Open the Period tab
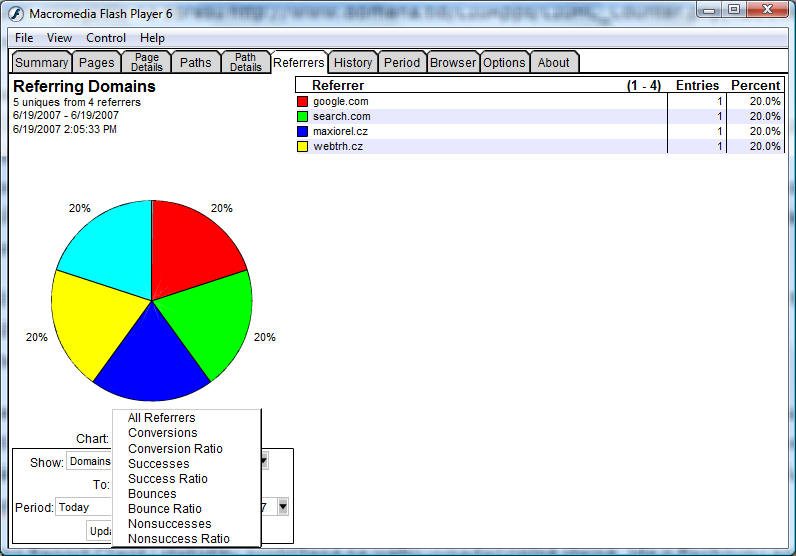796x556 pixels. [x=402, y=62]
